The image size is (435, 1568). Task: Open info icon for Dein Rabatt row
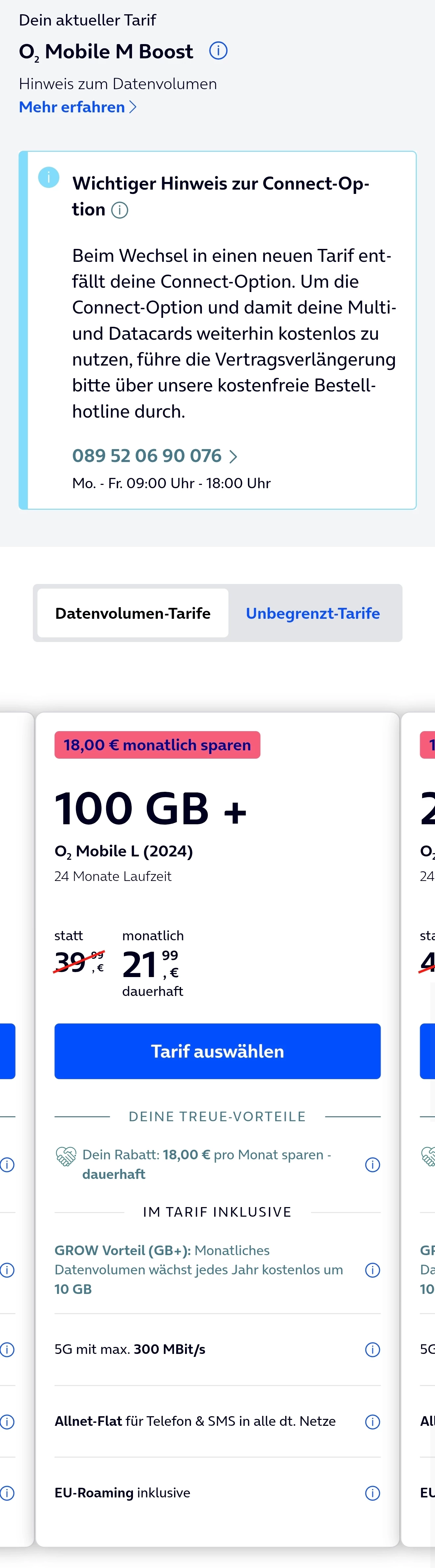(x=372, y=1164)
